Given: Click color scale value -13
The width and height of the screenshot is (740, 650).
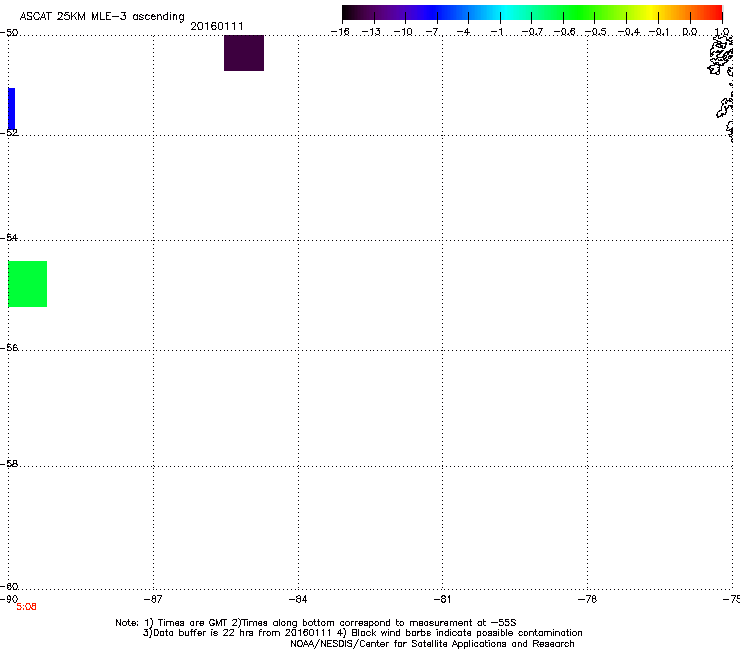Looking at the screenshot, I should (x=371, y=32).
